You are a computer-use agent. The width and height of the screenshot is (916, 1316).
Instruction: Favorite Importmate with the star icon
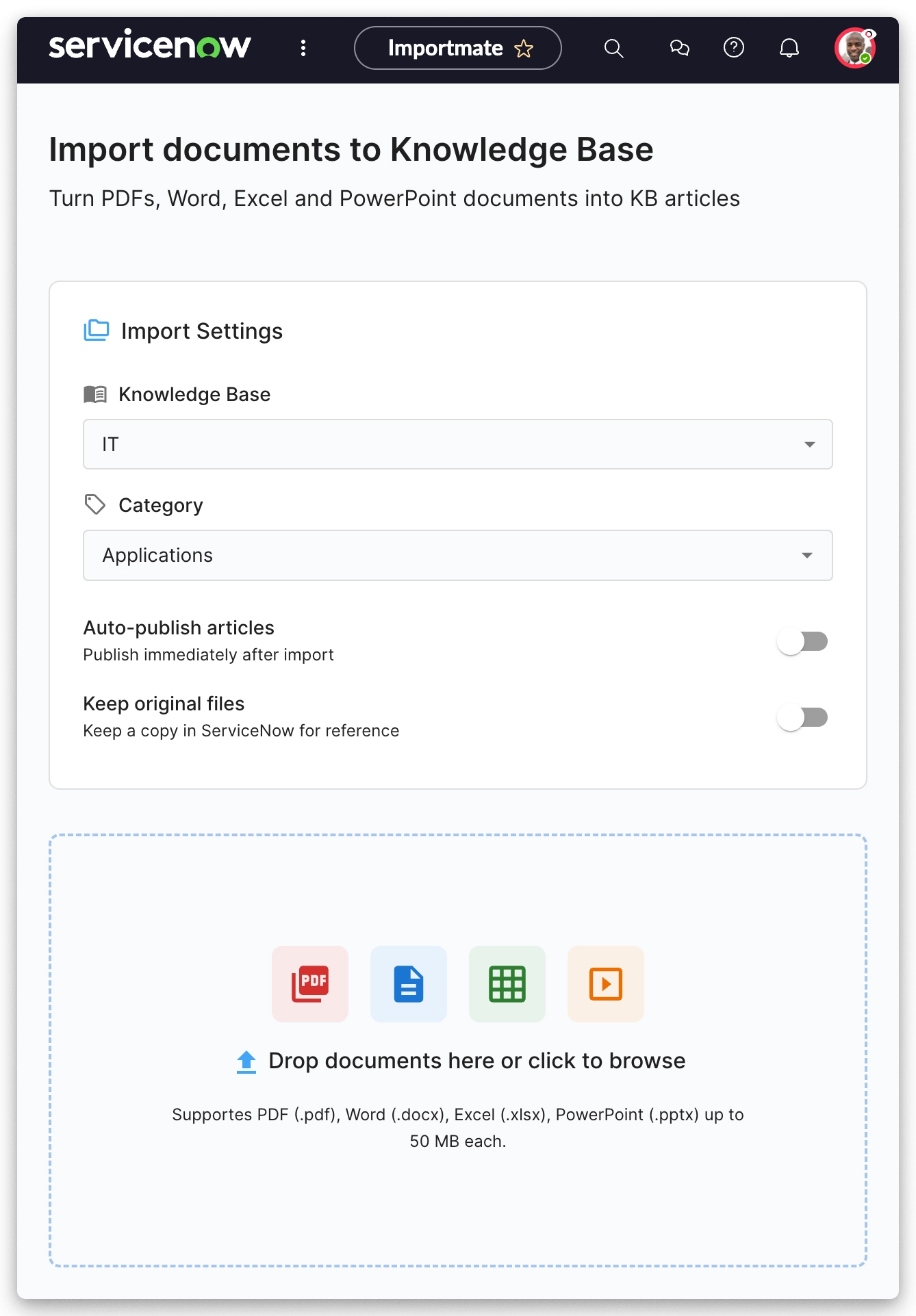(x=524, y=49)
